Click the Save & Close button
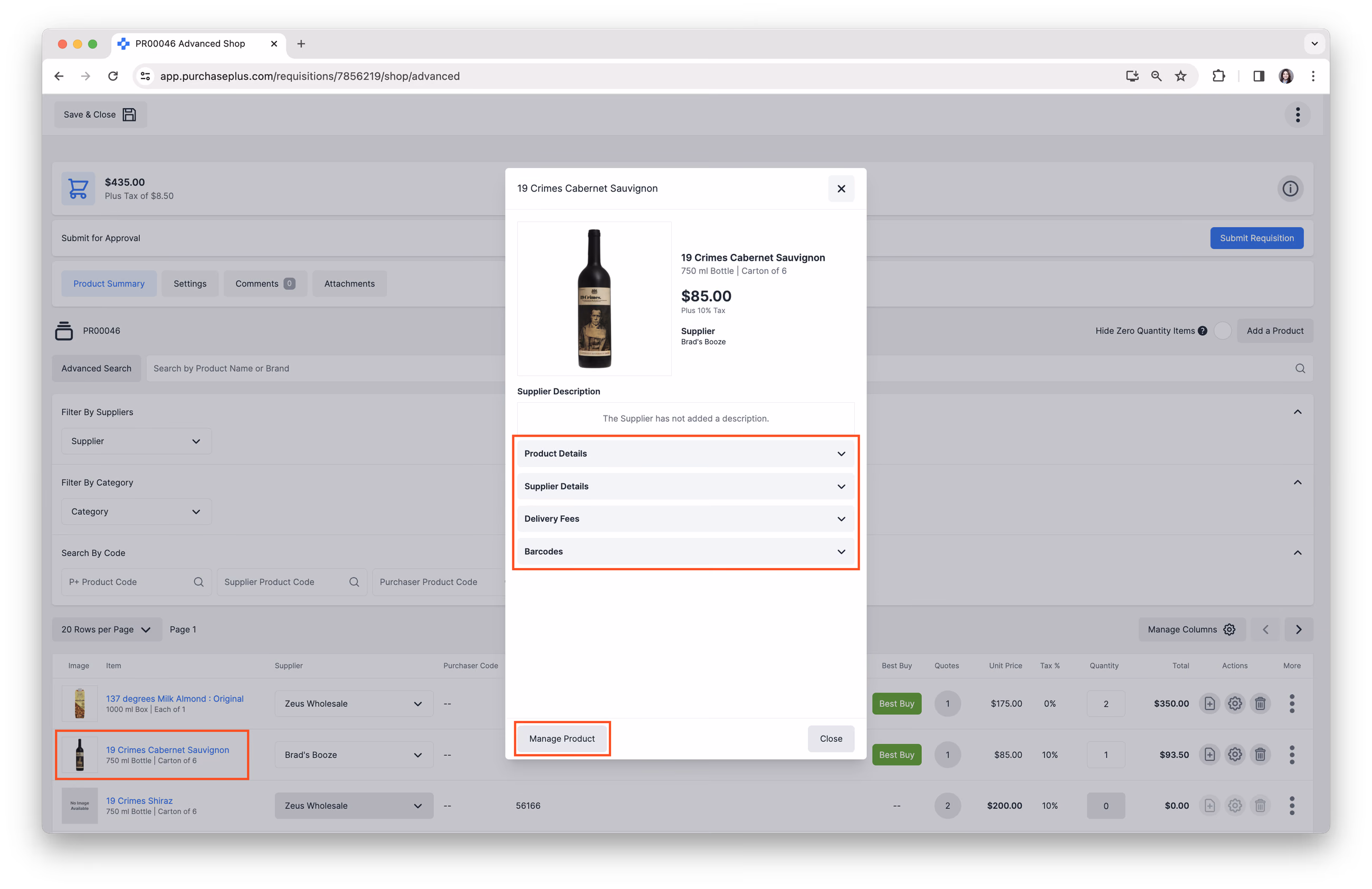Viewport: 1372px width, 889px height. click(x=100, y=115)
